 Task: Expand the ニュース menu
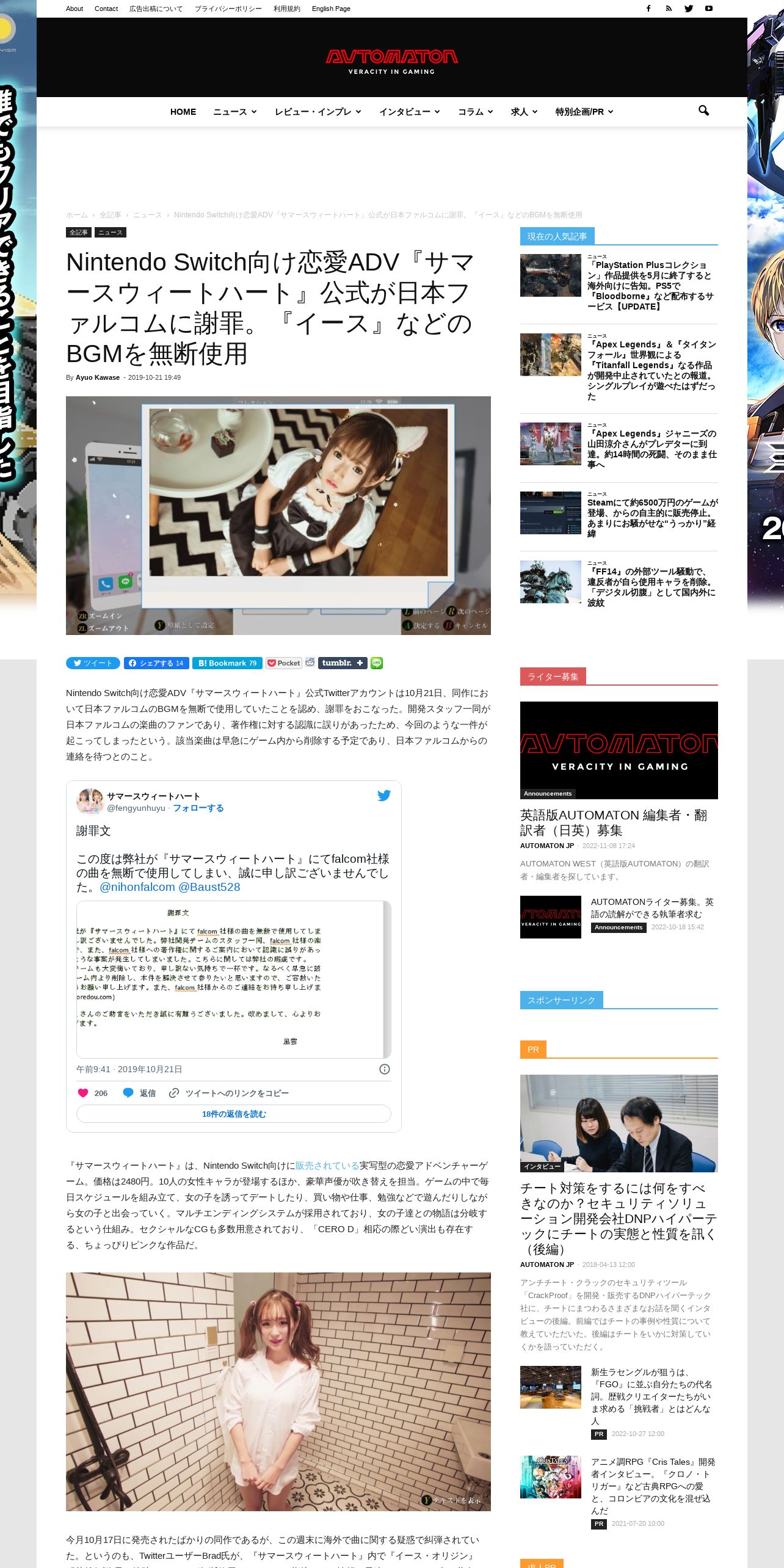tap(234, 112)
